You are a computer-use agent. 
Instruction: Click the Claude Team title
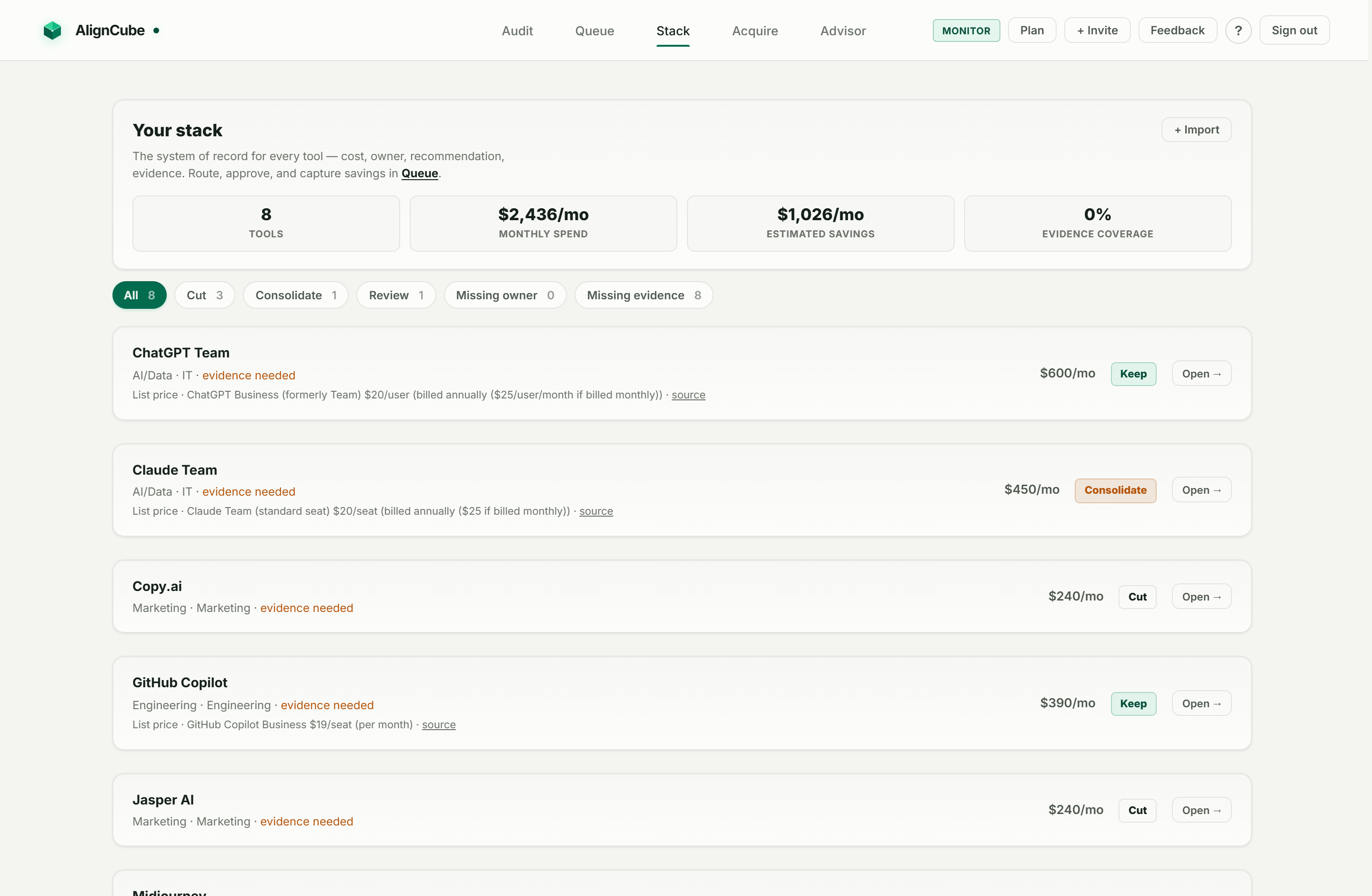[175, 470]
